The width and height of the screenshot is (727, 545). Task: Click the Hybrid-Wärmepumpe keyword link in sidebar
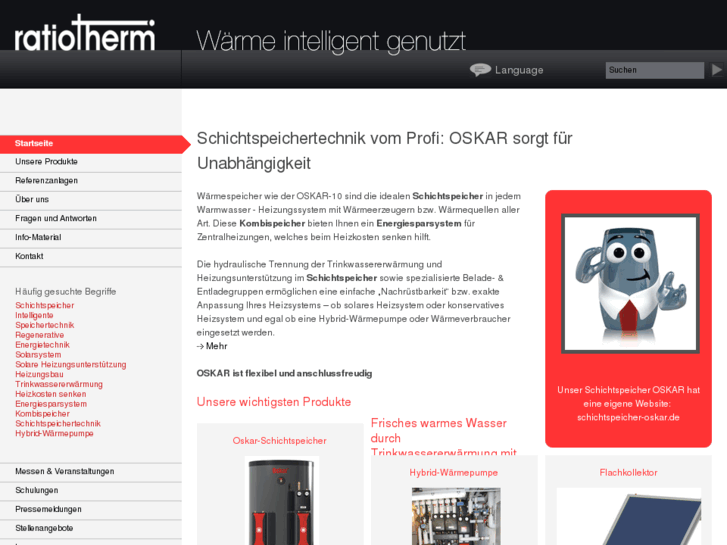(54, 434)
